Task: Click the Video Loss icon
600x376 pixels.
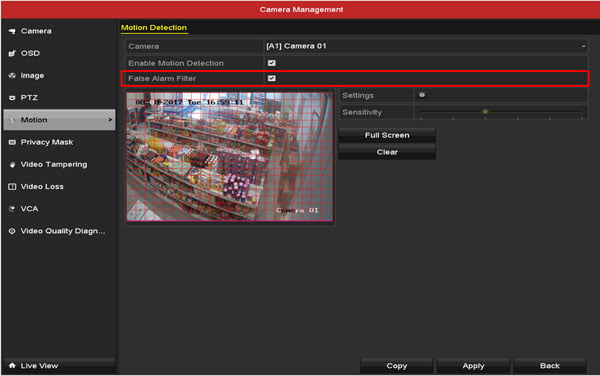Action: pyautogui.click(x=12, y=187)
